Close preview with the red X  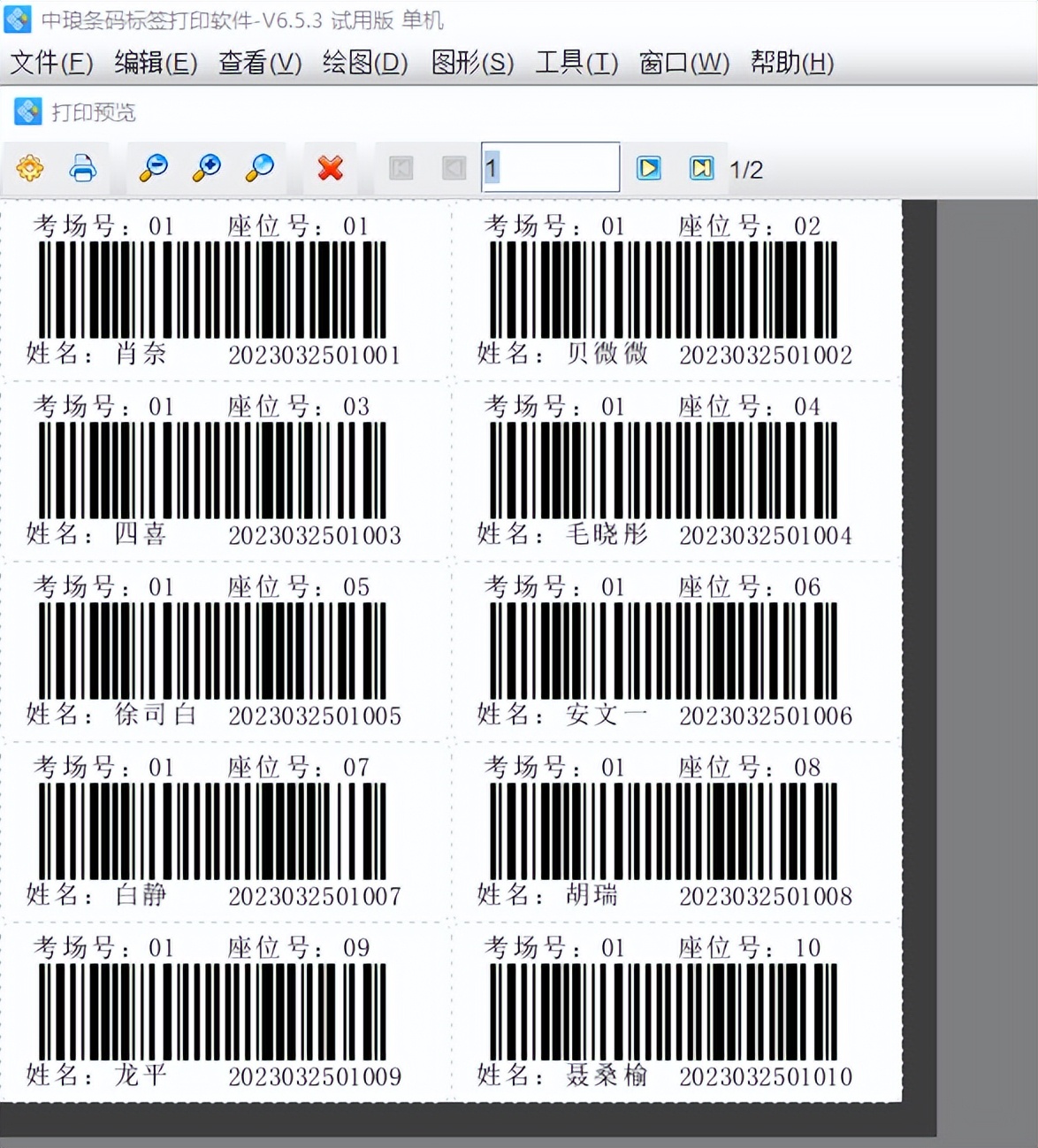tap(331, 167)
